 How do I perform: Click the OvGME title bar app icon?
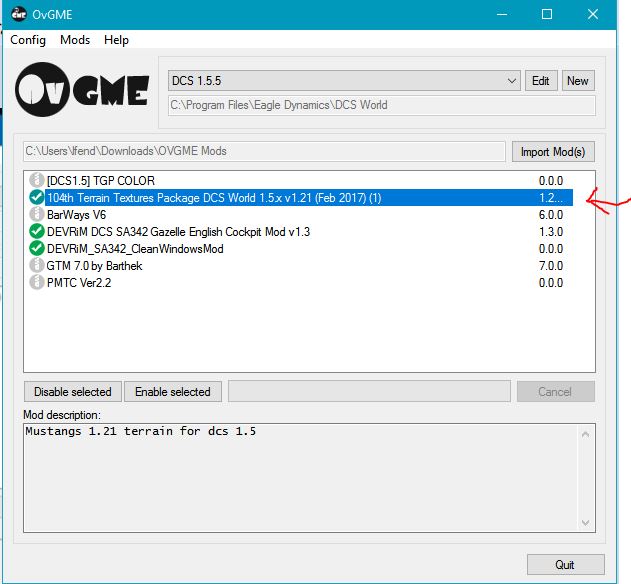(x=19, y=14)
